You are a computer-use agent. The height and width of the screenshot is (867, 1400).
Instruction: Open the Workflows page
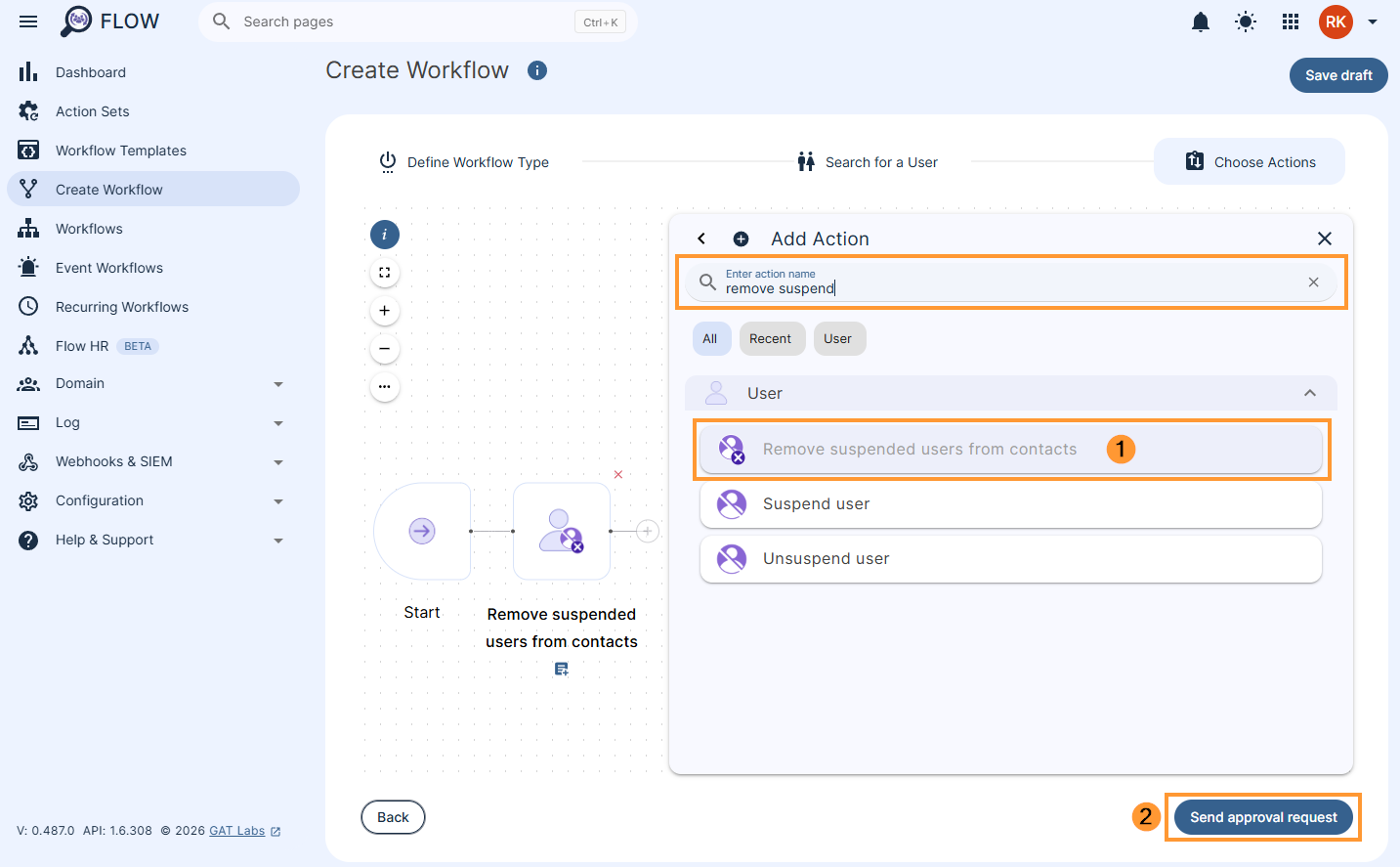(153, 229)
